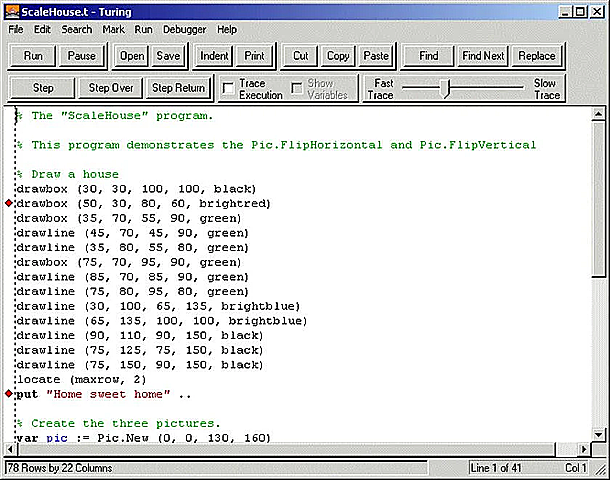Click the vertical scrollbar down arrow

[x=598, y=434]
